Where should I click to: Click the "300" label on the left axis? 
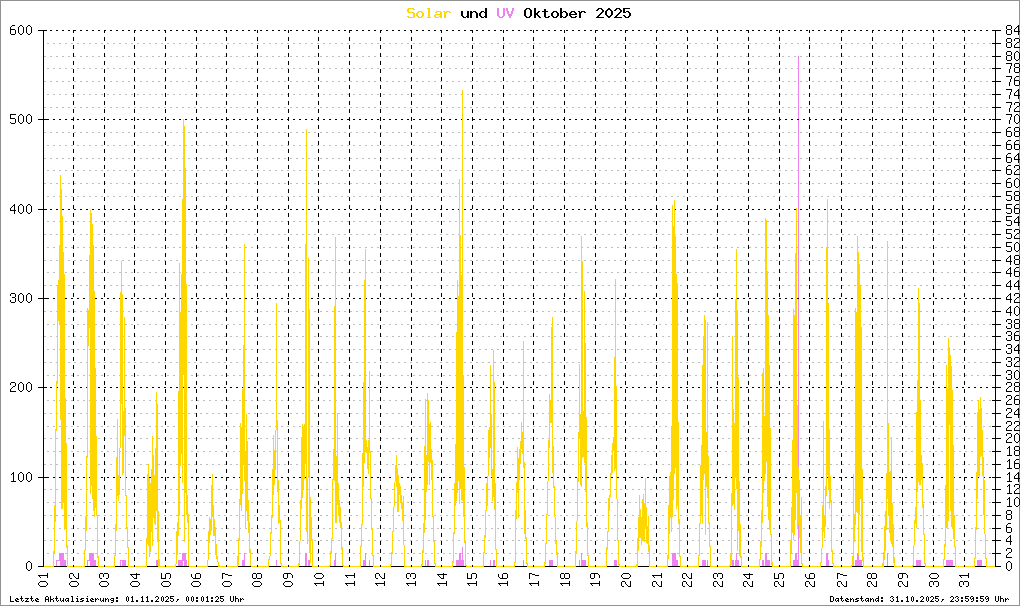coord(22,298)
